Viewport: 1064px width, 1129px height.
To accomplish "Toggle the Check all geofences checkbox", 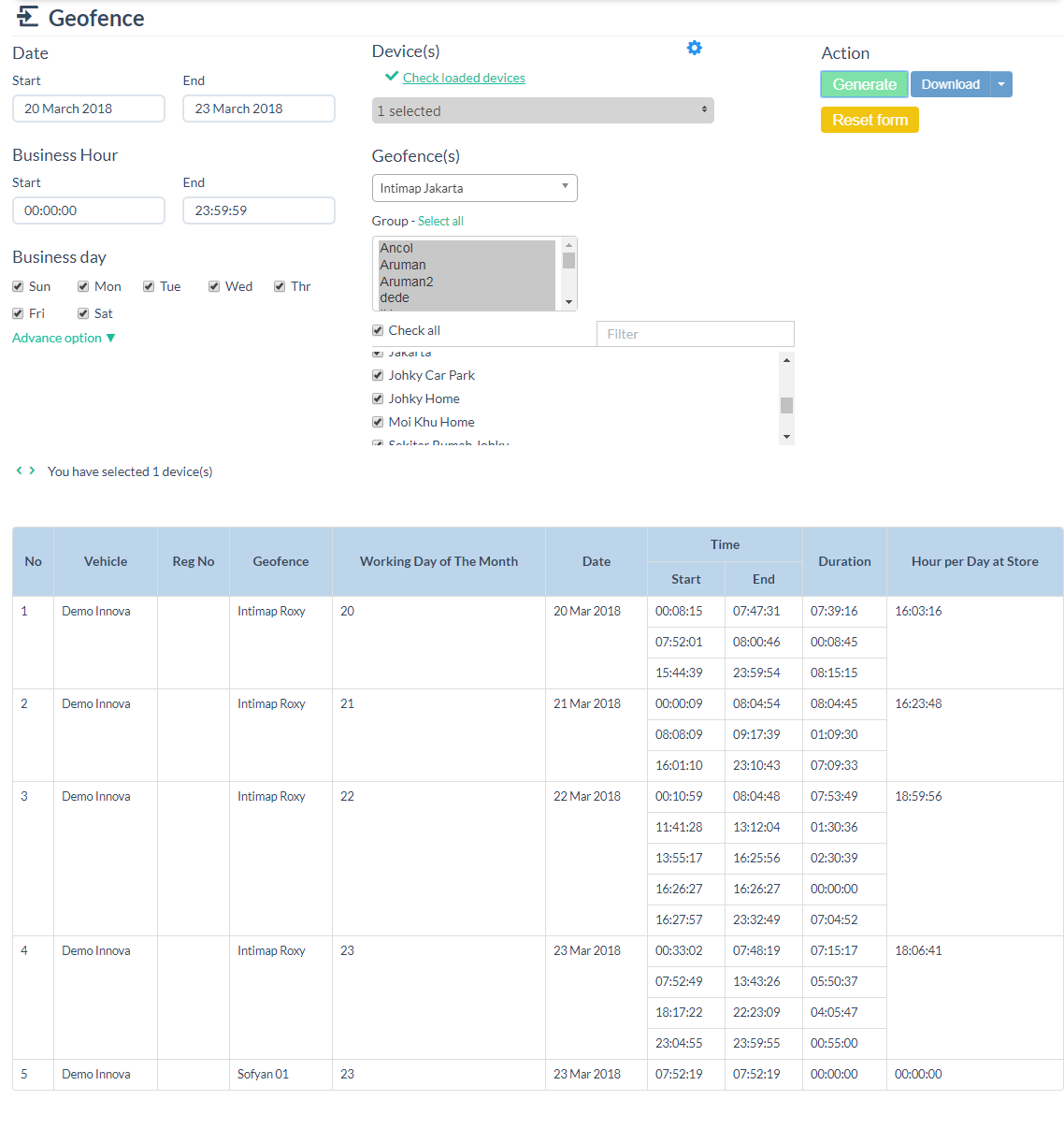I will coord(378,330).
